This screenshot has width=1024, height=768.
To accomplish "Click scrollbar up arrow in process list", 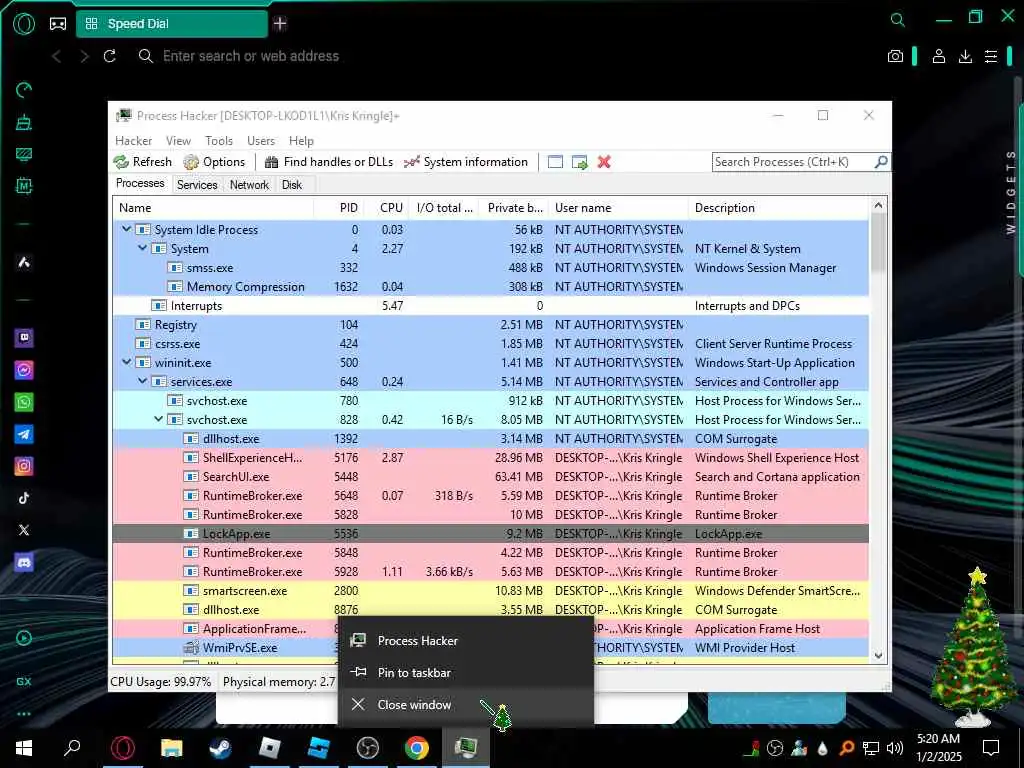I will [878, 206].
